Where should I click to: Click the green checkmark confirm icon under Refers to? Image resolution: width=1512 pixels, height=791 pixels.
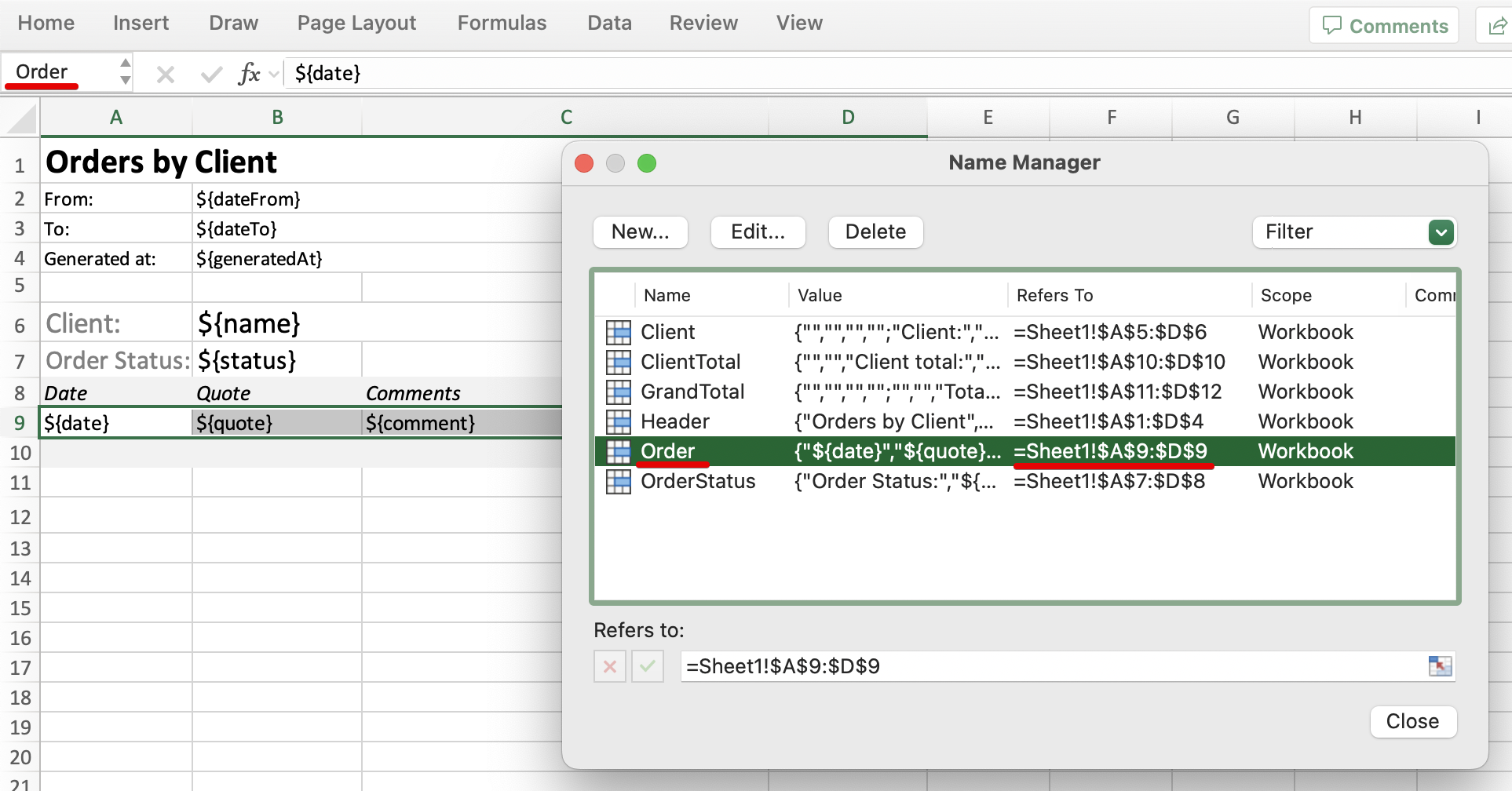tap(648, 666)
